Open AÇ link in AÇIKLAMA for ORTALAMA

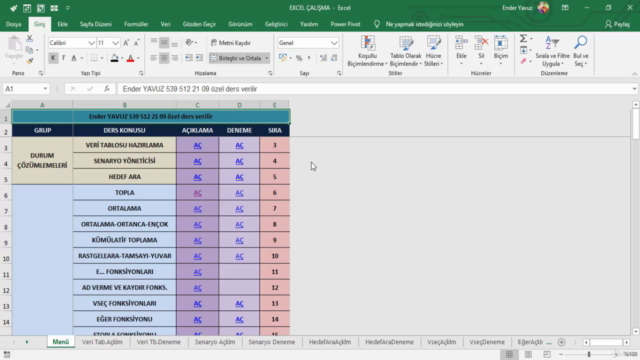[x=198, y=209]
